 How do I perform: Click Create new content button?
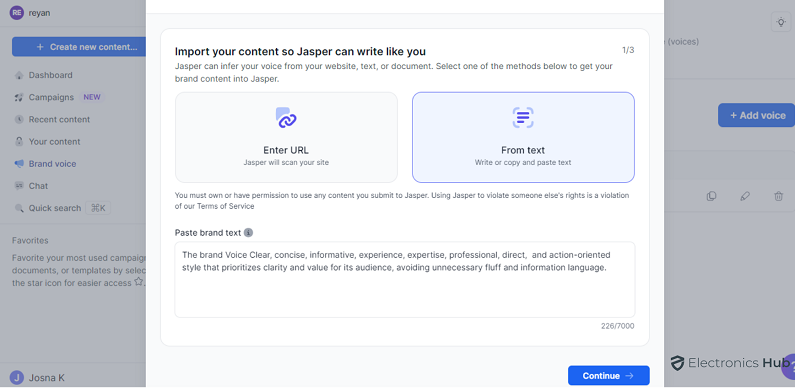(x=79, y=47)
